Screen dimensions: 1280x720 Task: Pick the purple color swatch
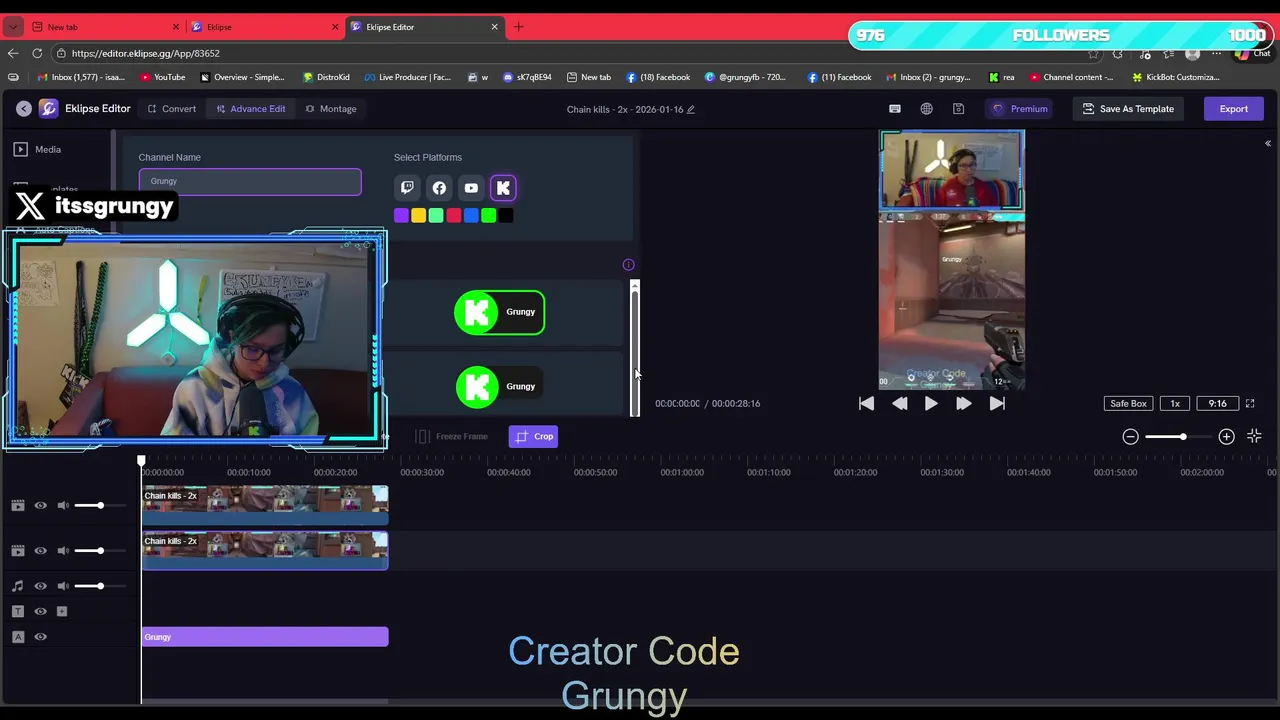(401, 215)
